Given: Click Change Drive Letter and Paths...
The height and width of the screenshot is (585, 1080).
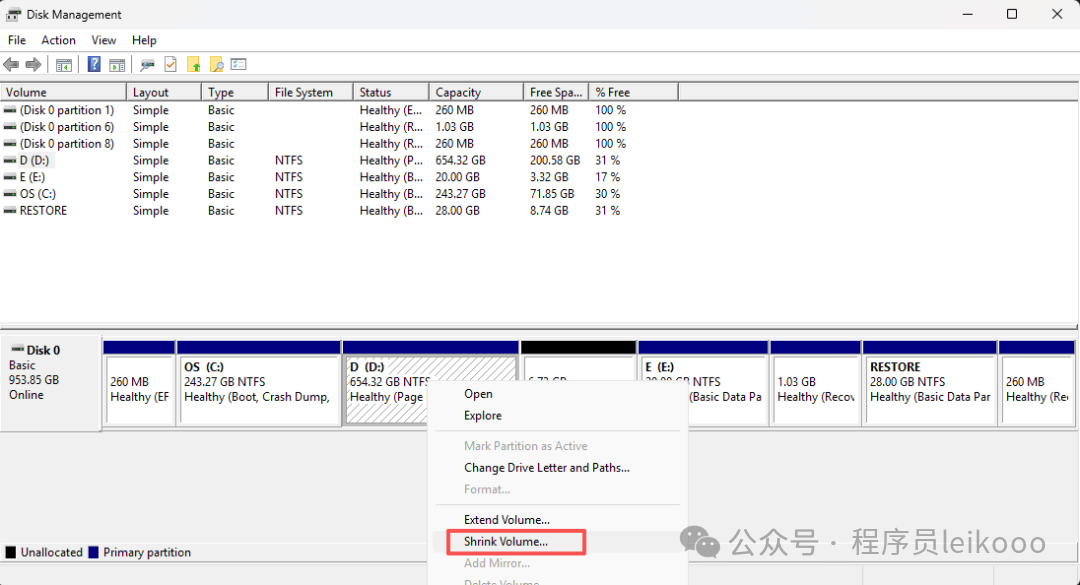Looking at the screenshot, I should (x=546, y=468).
